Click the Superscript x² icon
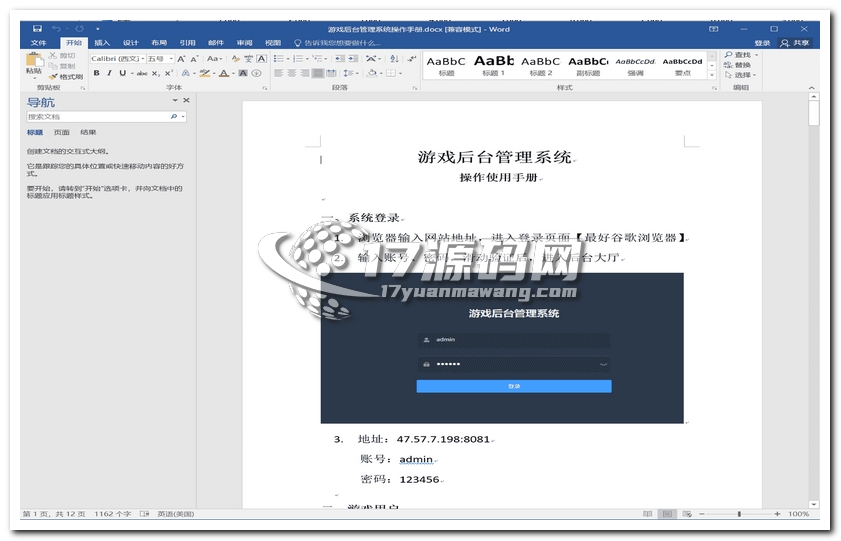 [x=168, y=73]
